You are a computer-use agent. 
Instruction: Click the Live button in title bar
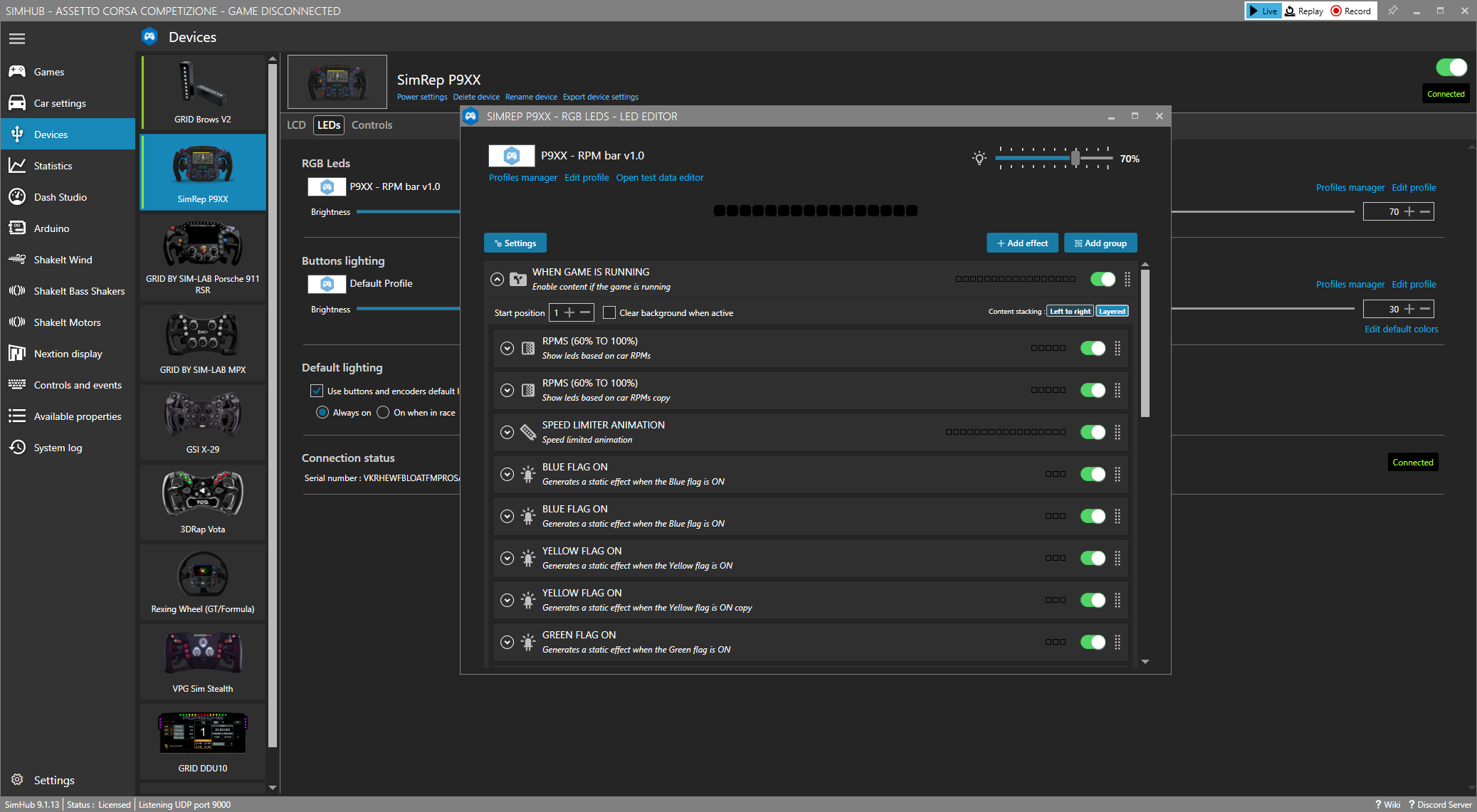point(1263,11)
